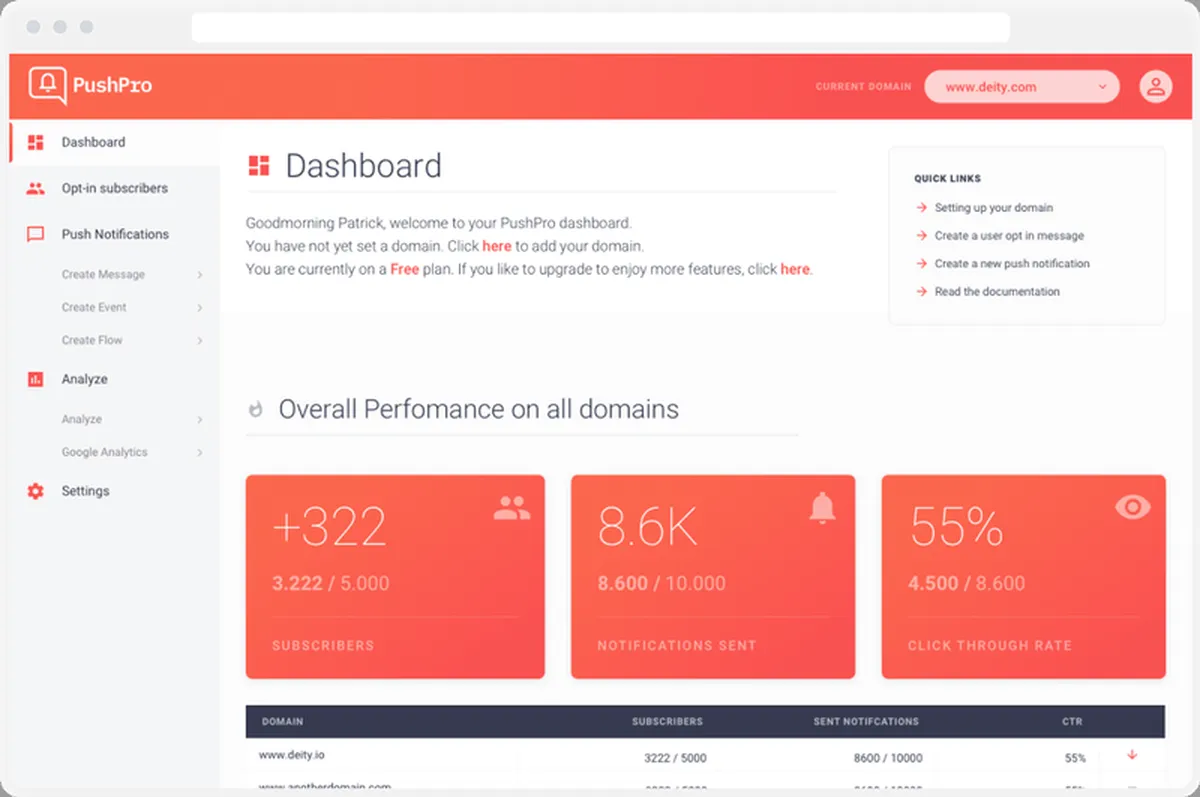Viewport: 1200px width, 797px height.
Task: Click the Click Through Rate 55% card
Action: [x=1024, y=577]
